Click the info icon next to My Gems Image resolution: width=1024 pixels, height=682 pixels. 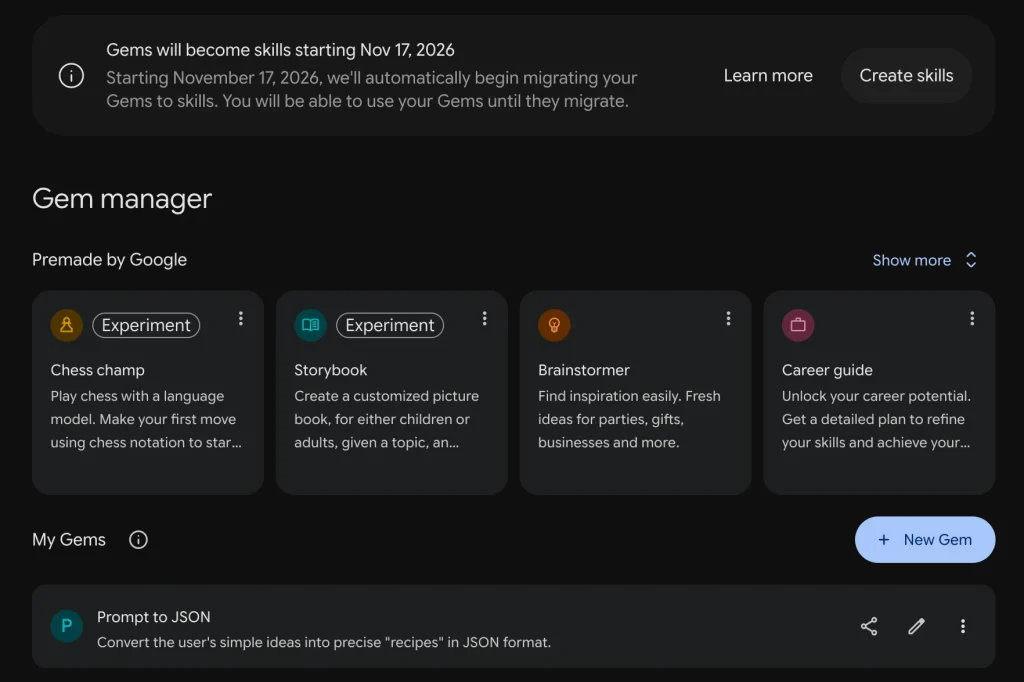point(138,540)
